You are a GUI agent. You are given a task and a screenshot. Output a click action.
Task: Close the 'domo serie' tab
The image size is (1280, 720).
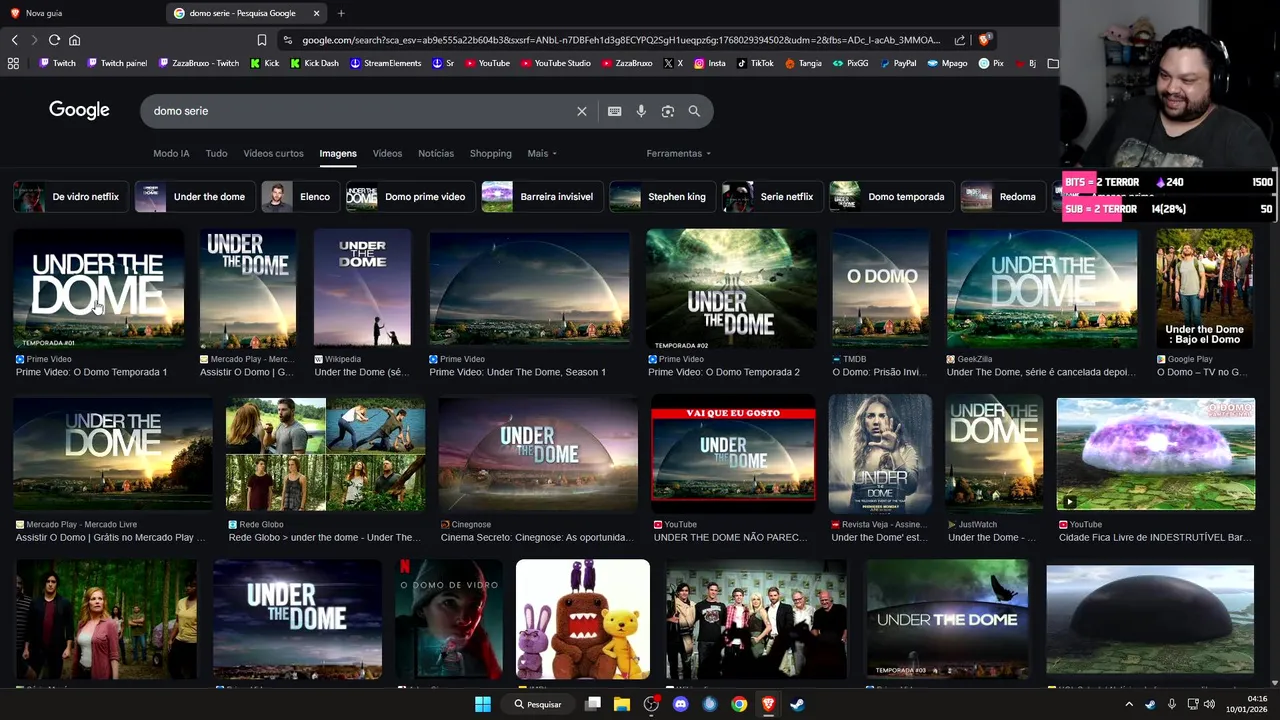pos(317,13)
